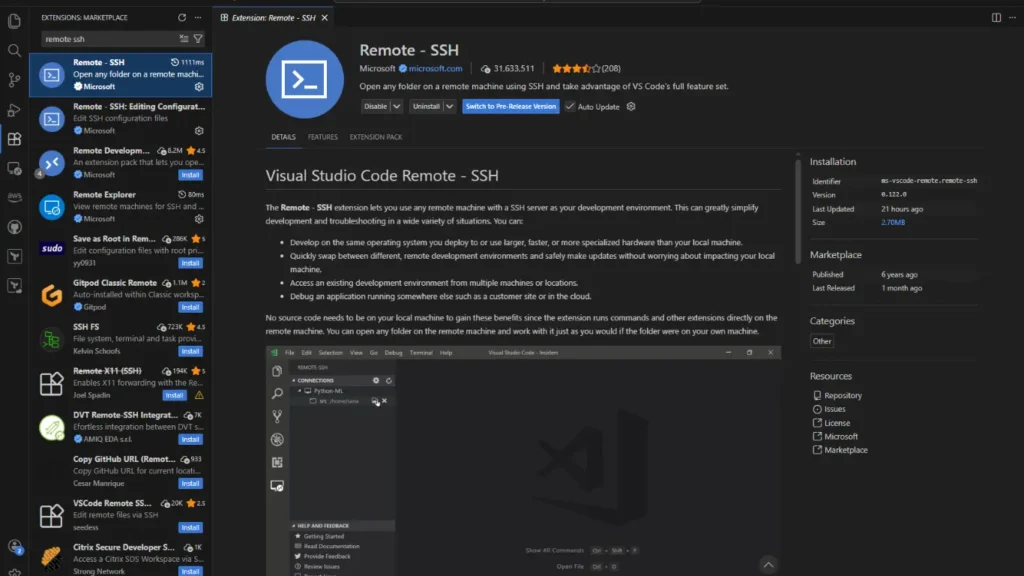
Task: Close the Extension: Remote - SSH tab
Action: click(327, 18)
